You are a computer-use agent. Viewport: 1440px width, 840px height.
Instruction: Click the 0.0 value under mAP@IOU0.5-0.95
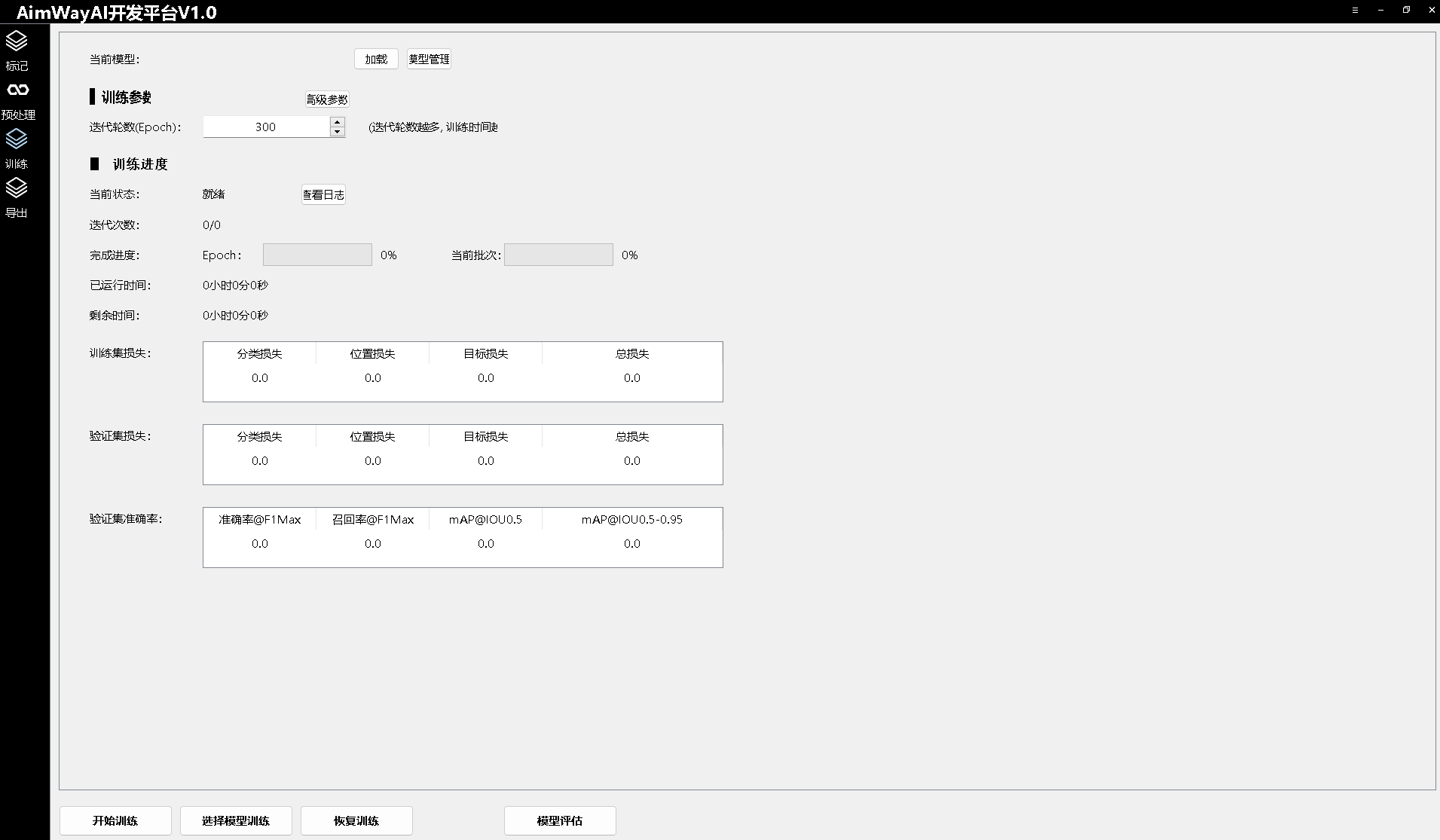click(632, 543)
